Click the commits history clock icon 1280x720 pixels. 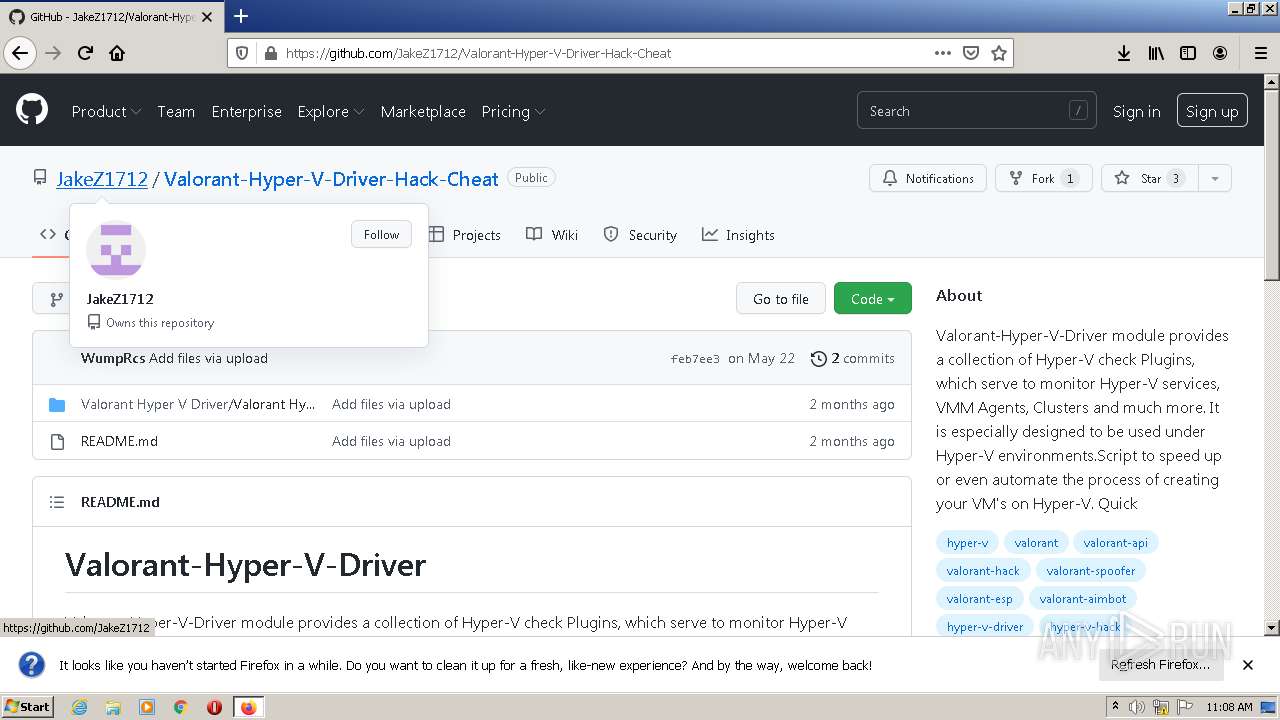[x=819, y=358]
